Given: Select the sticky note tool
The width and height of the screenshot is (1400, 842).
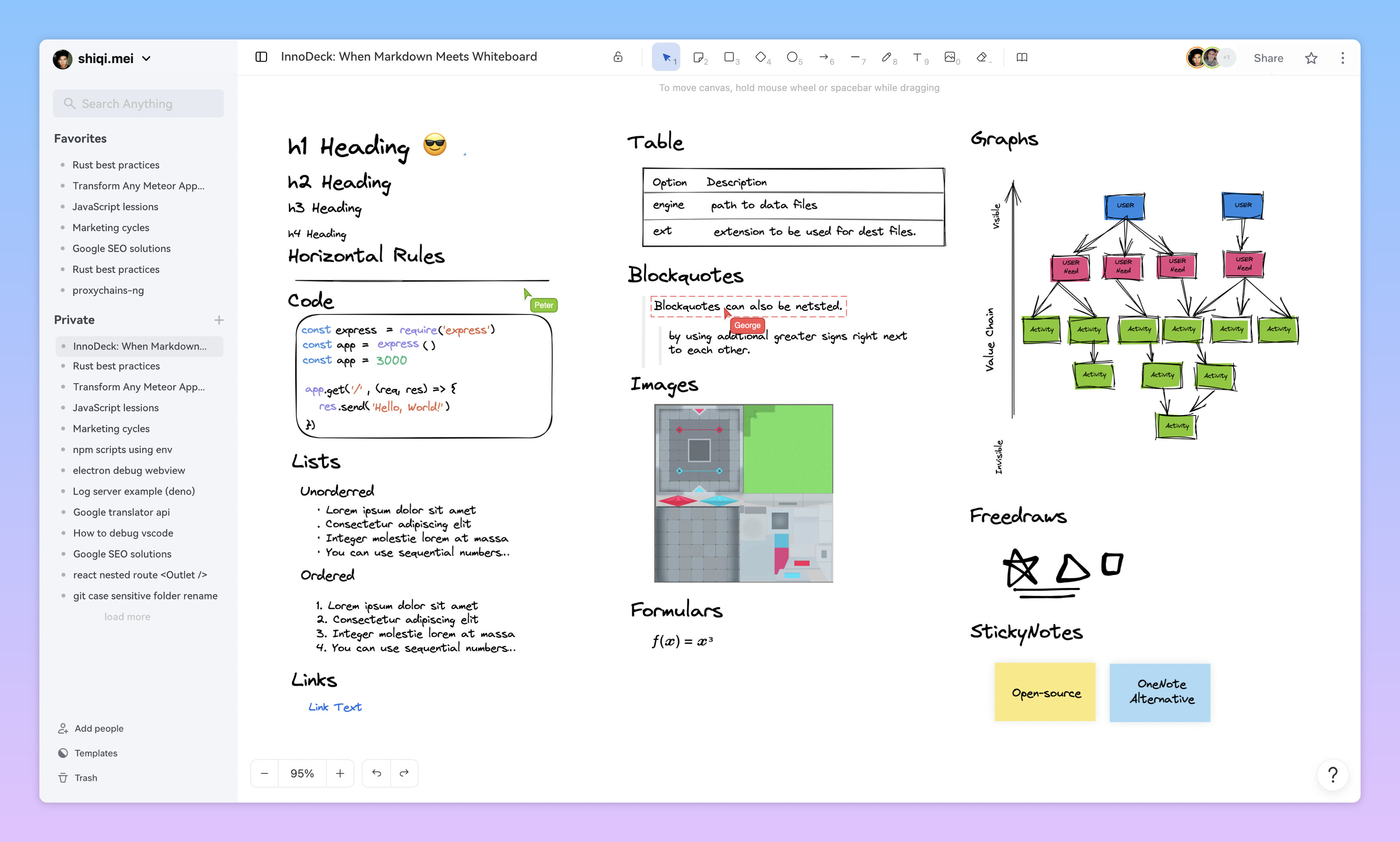Looking at the screenshot, I should (x=699, y=57).
